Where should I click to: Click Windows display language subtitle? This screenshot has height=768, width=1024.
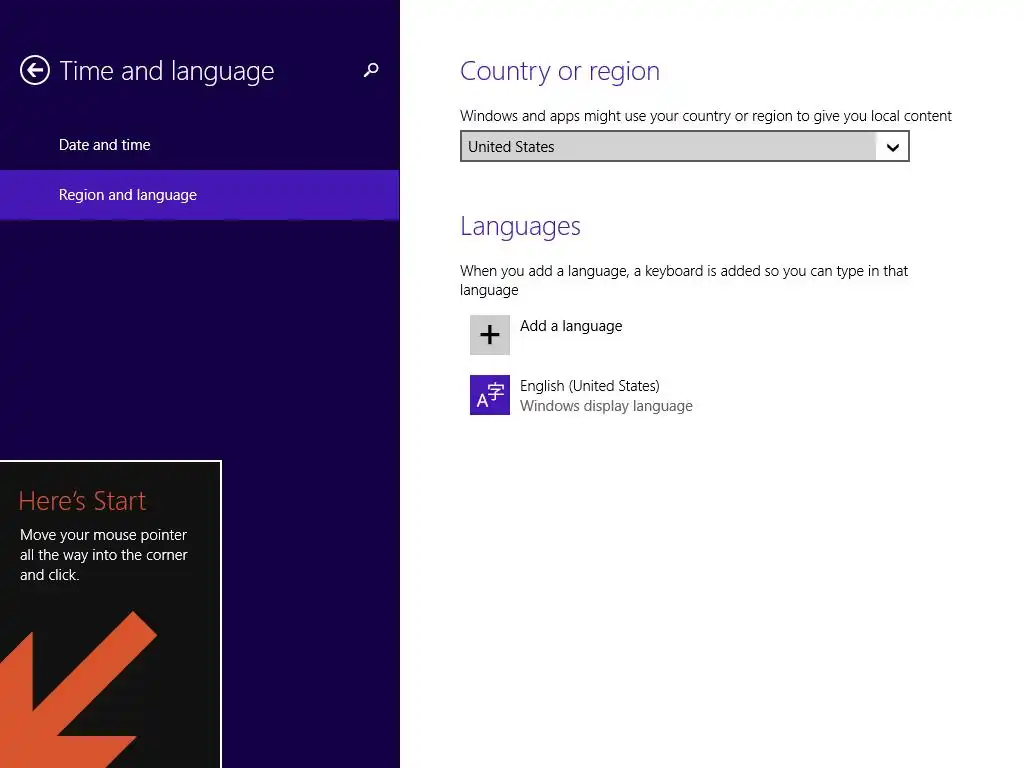coord(606,406)
